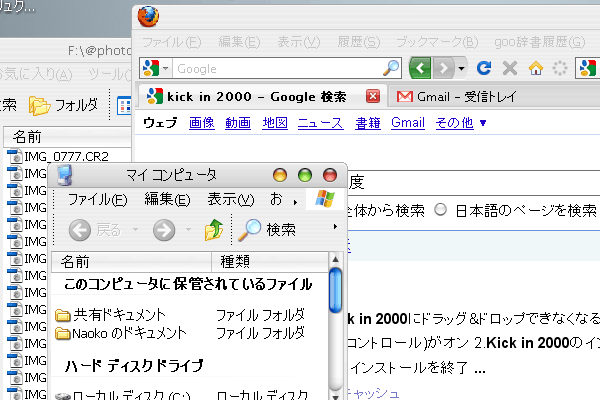600x400 pixels.
Task: Select Naoko のドキュメント row text
Action: pos(129,333)
